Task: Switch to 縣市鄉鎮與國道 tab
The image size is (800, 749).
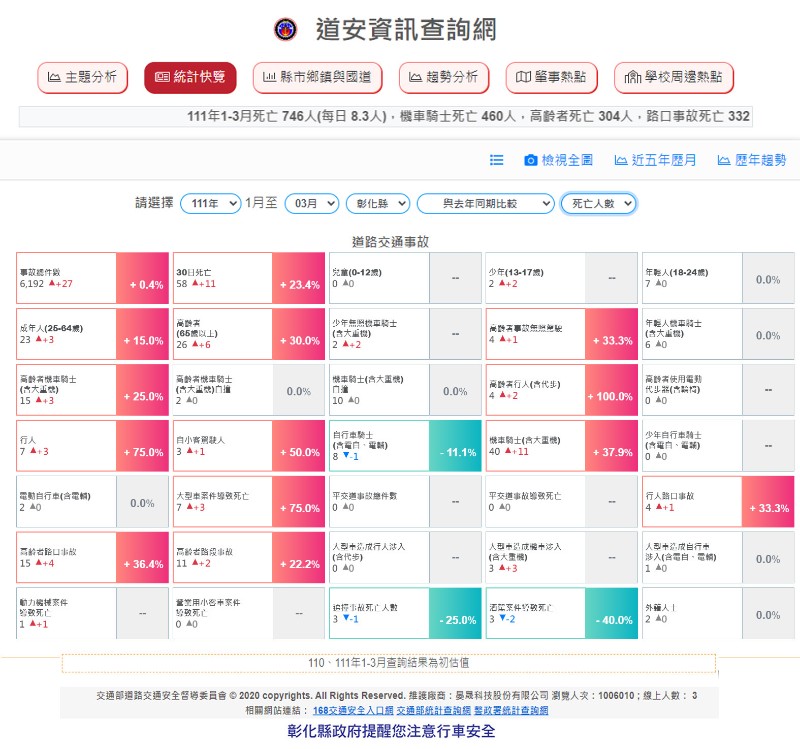Action: click(317, 78)
